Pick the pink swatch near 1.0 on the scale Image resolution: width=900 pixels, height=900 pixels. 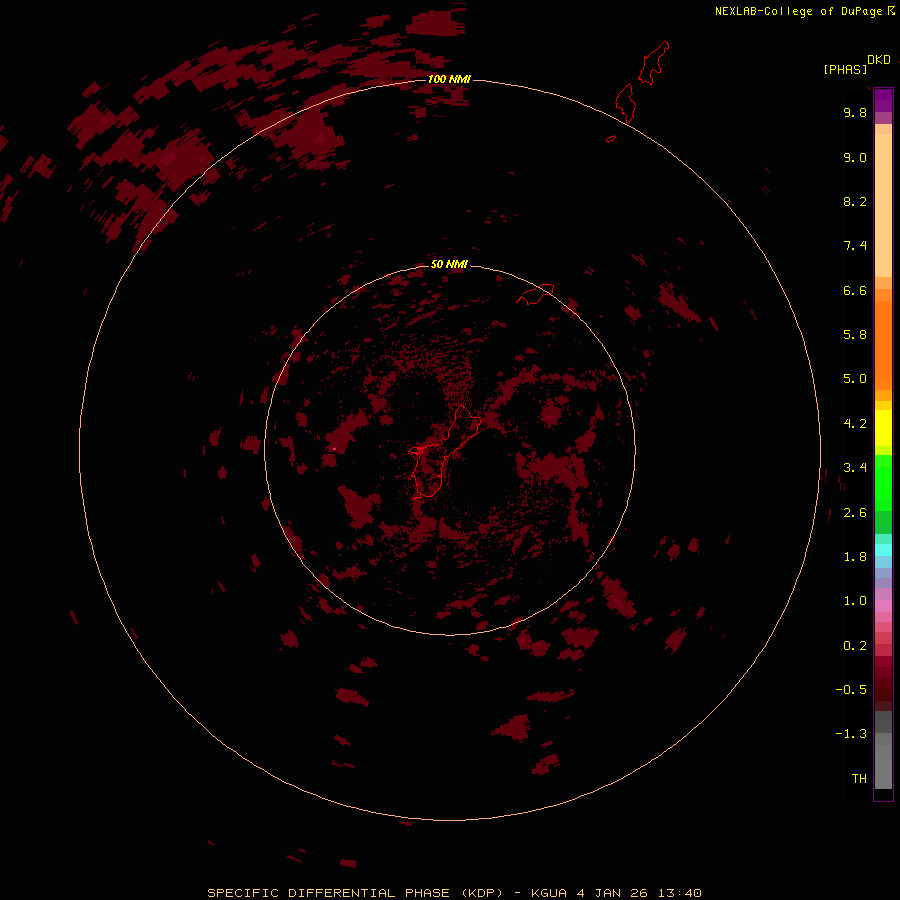[883, 606]
